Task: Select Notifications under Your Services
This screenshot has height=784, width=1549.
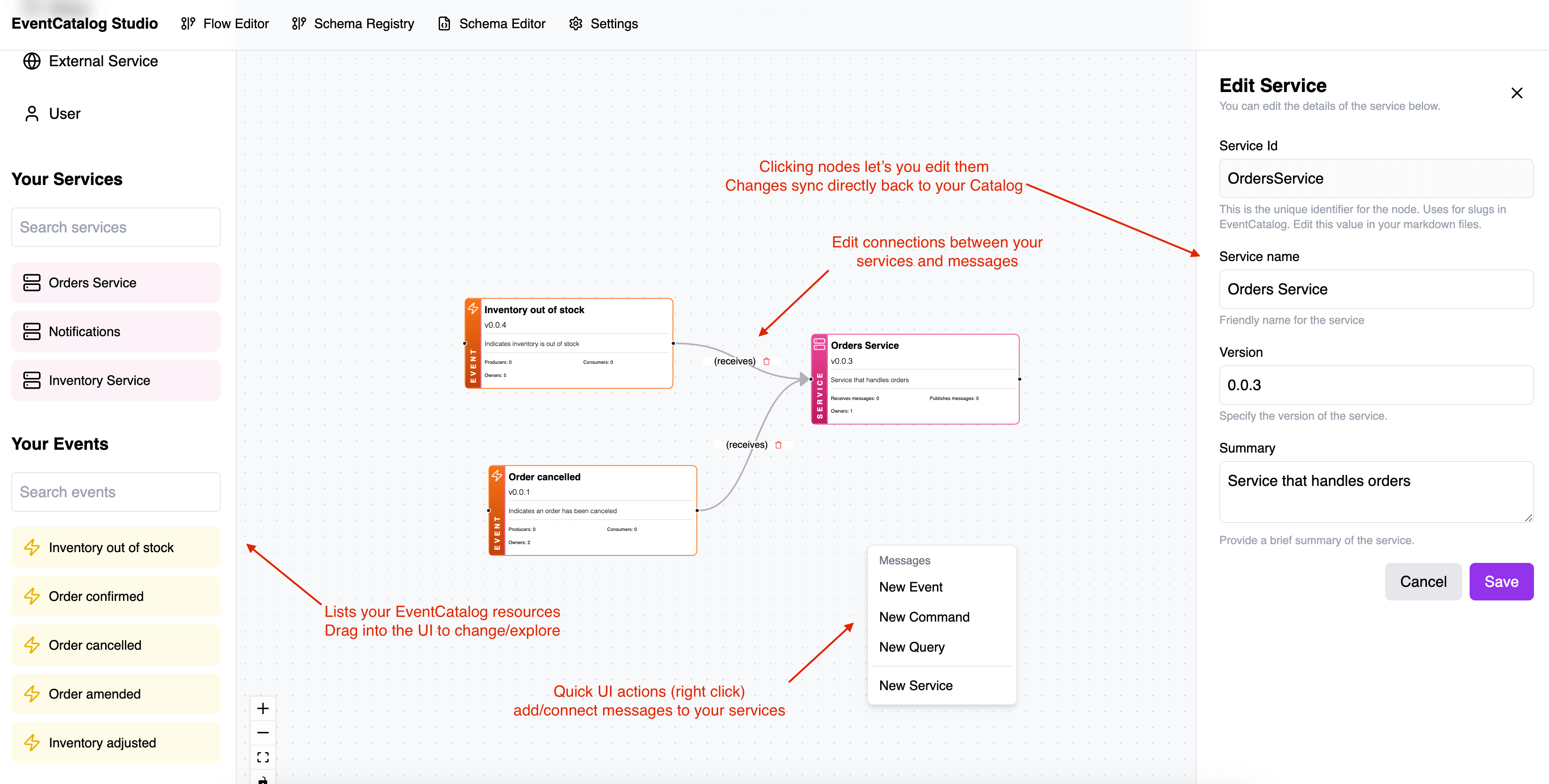Action: [x=116, y=331]
